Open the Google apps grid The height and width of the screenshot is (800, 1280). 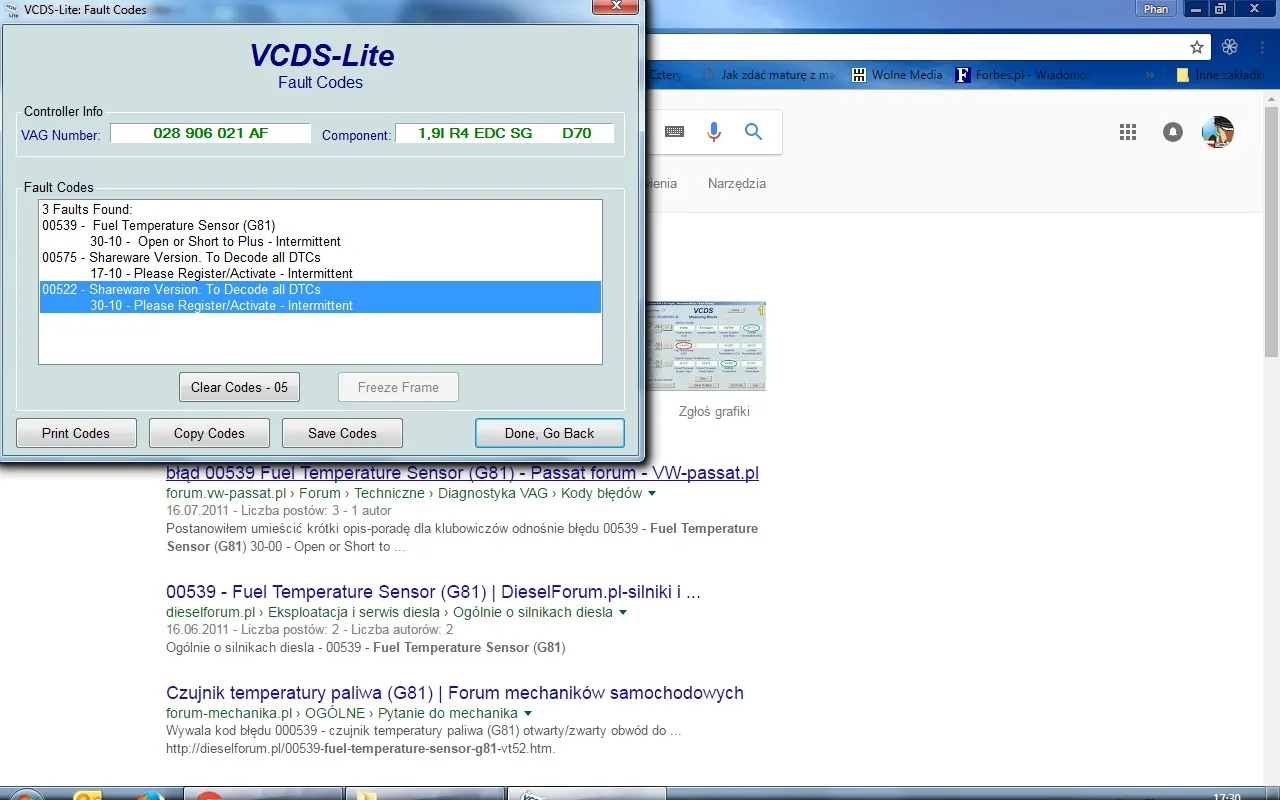(1128, 132)
